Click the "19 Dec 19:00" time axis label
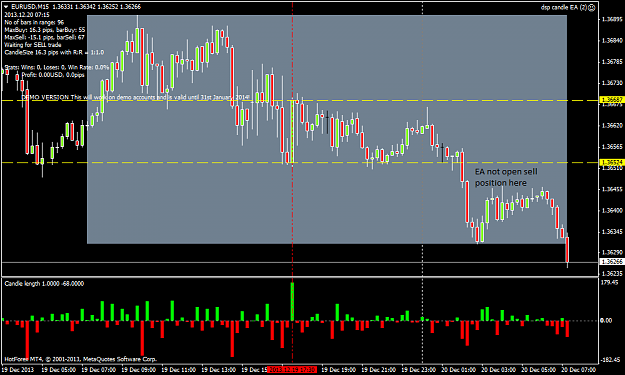Viewport: 625px width, 375px height. pyautogui.click(x=338, y=370)
